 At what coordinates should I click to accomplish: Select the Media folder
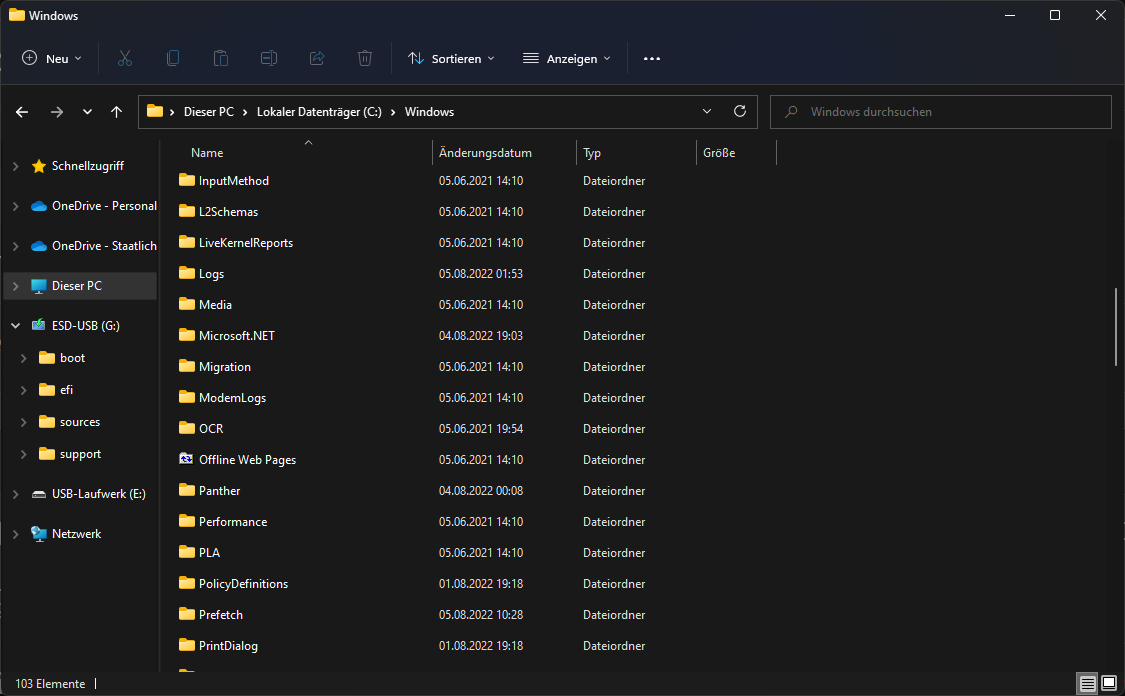[215, 305]
